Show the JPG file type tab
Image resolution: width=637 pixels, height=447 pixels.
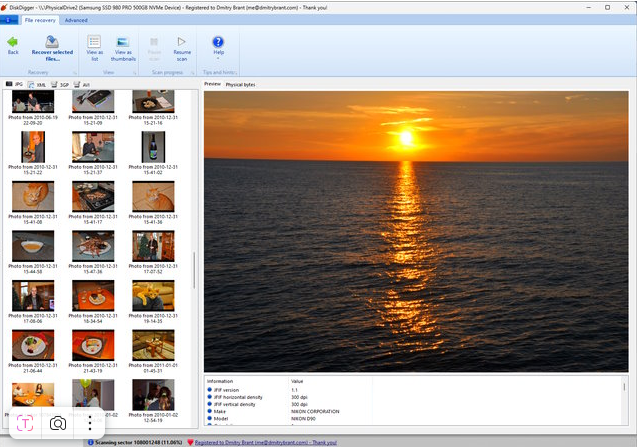(x=15, y=85)
